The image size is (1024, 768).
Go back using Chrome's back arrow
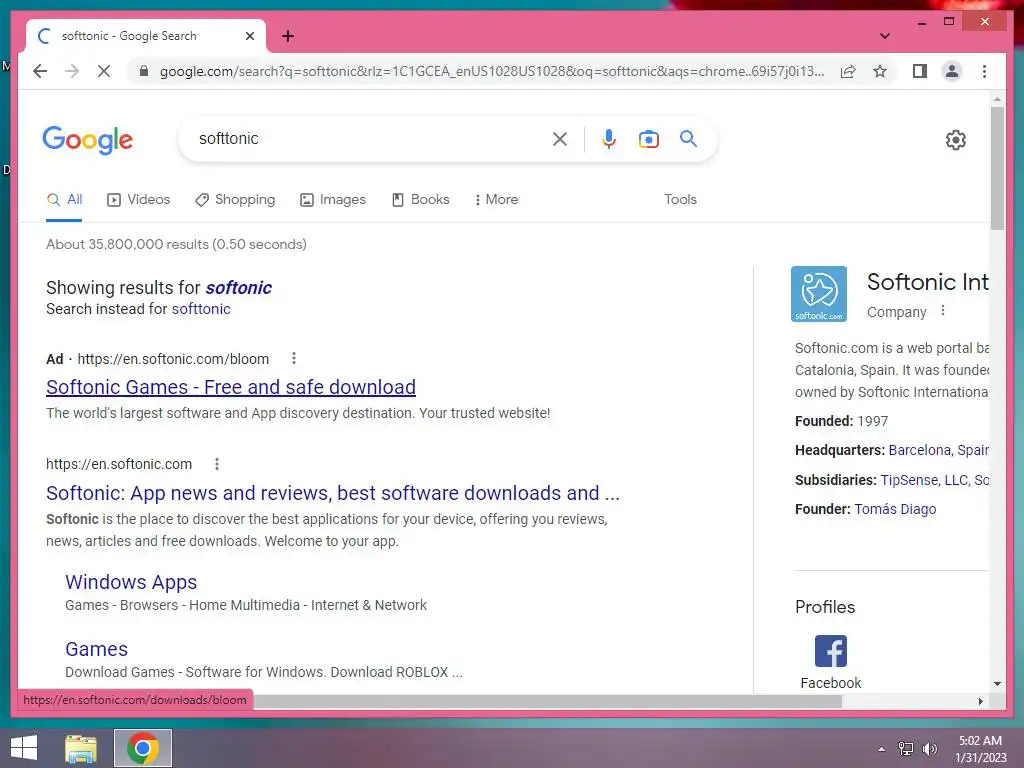[40, 71]
